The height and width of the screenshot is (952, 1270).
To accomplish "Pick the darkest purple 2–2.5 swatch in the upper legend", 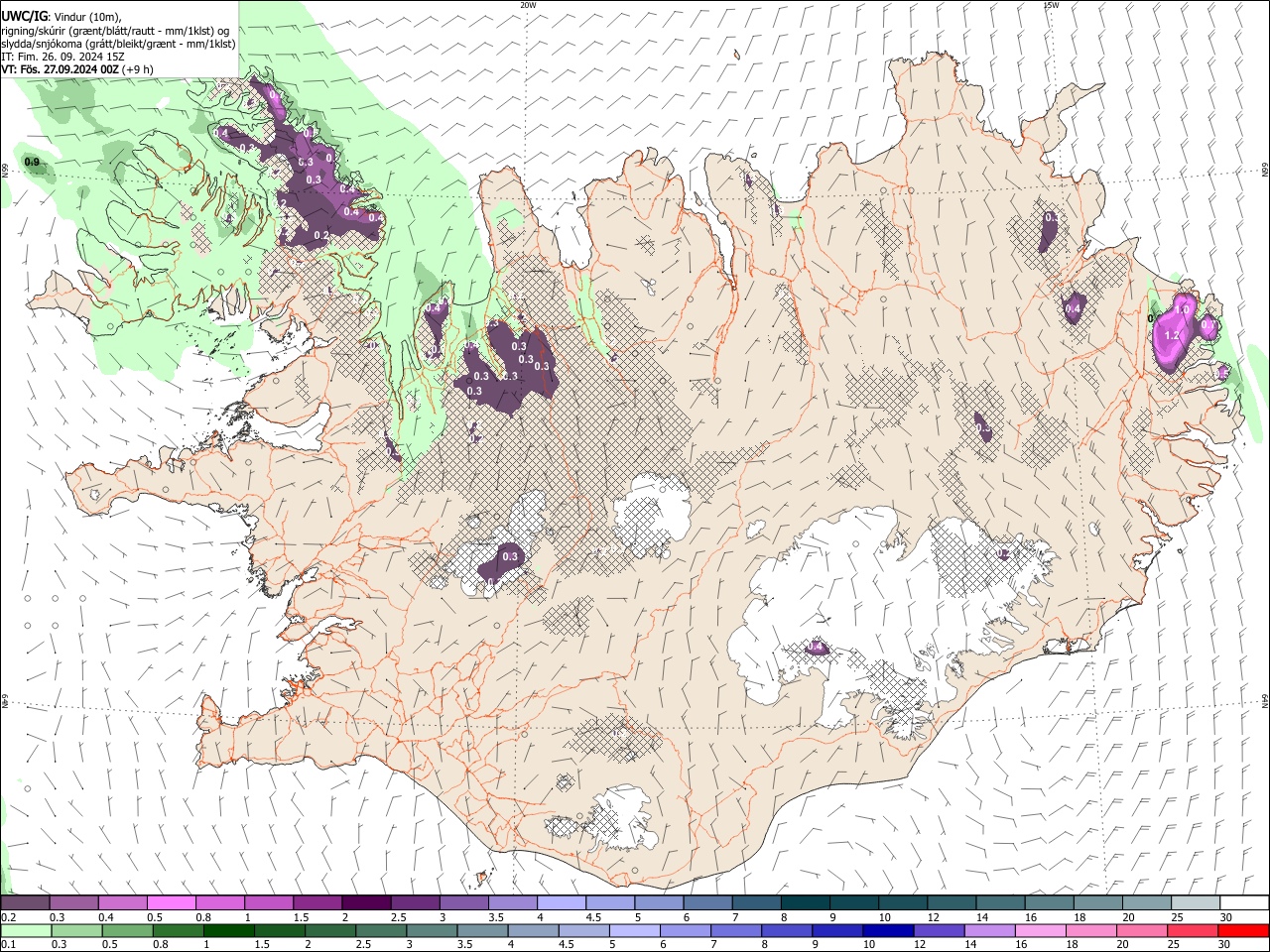I will click(x=366, y=903).
